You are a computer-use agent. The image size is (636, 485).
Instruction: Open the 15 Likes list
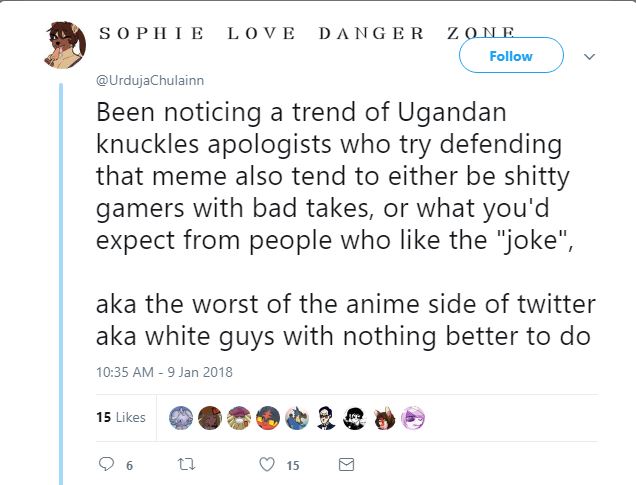[121, 417]
